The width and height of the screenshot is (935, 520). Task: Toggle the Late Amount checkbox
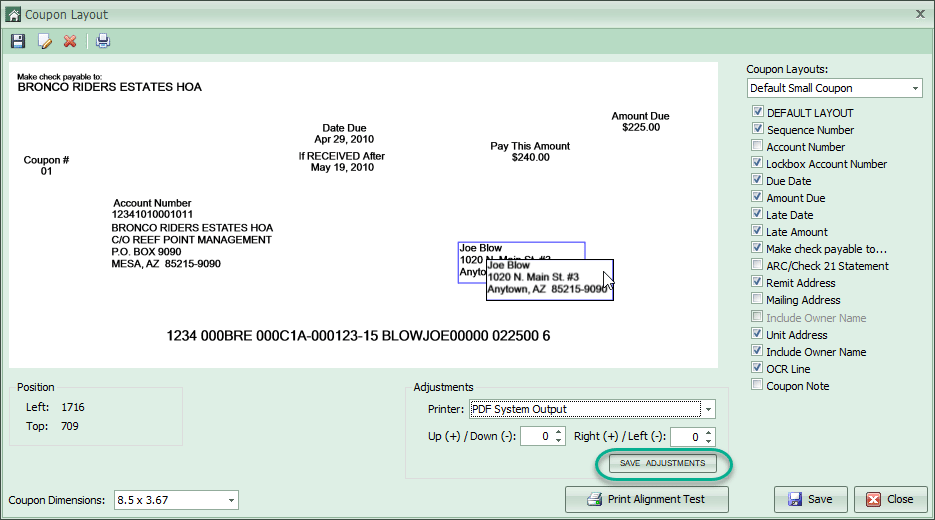[x=757, y=231]
